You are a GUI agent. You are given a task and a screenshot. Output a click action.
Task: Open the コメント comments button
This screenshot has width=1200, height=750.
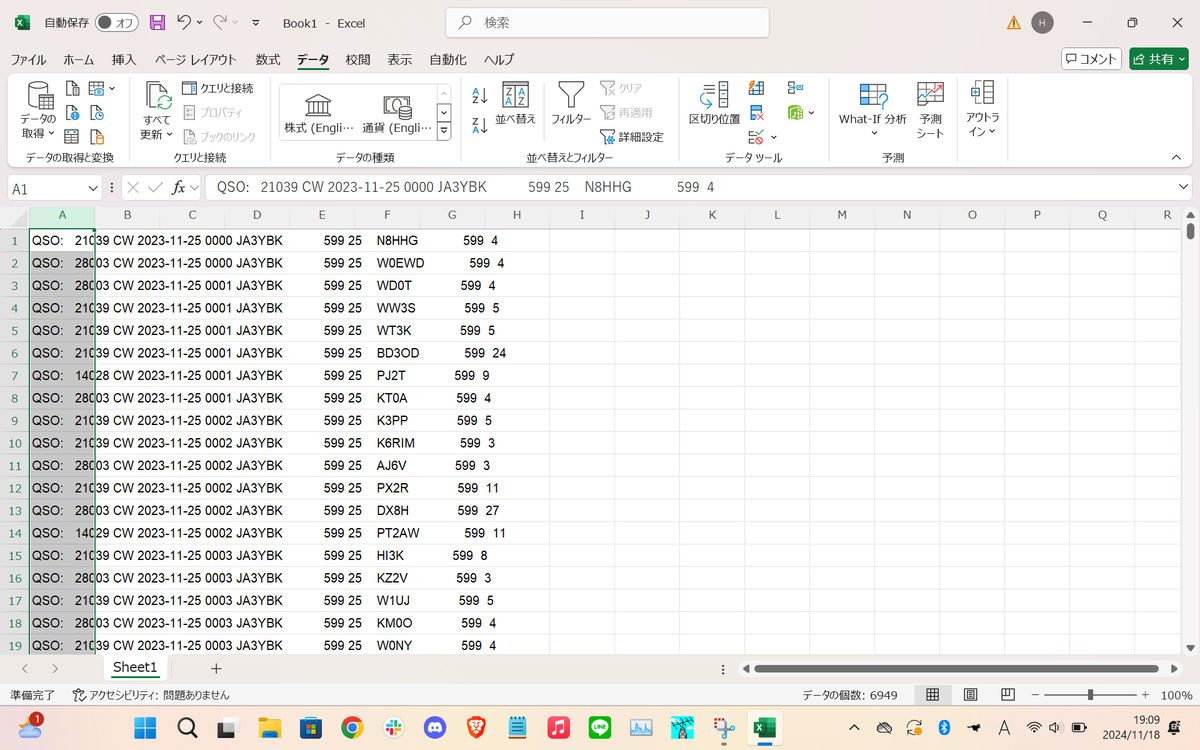[x=1091, y=59]
